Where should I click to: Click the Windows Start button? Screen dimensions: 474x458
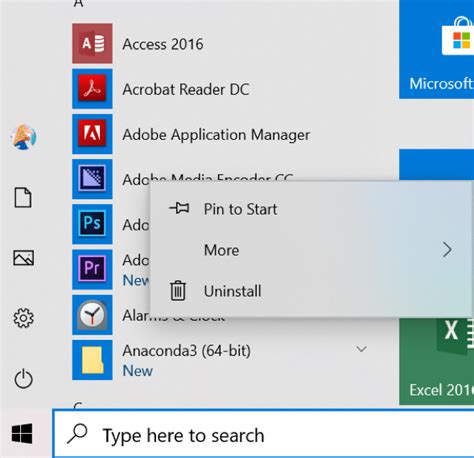(x=22, y=434)
